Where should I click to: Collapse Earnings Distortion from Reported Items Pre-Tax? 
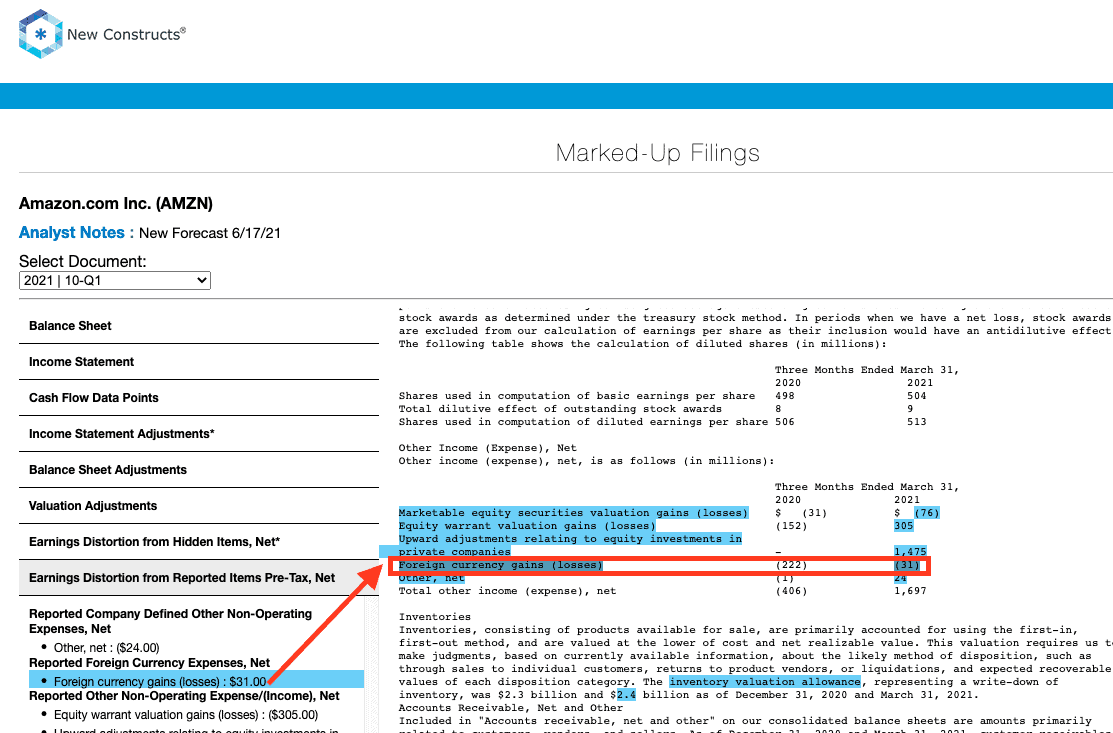coord(199,578)
